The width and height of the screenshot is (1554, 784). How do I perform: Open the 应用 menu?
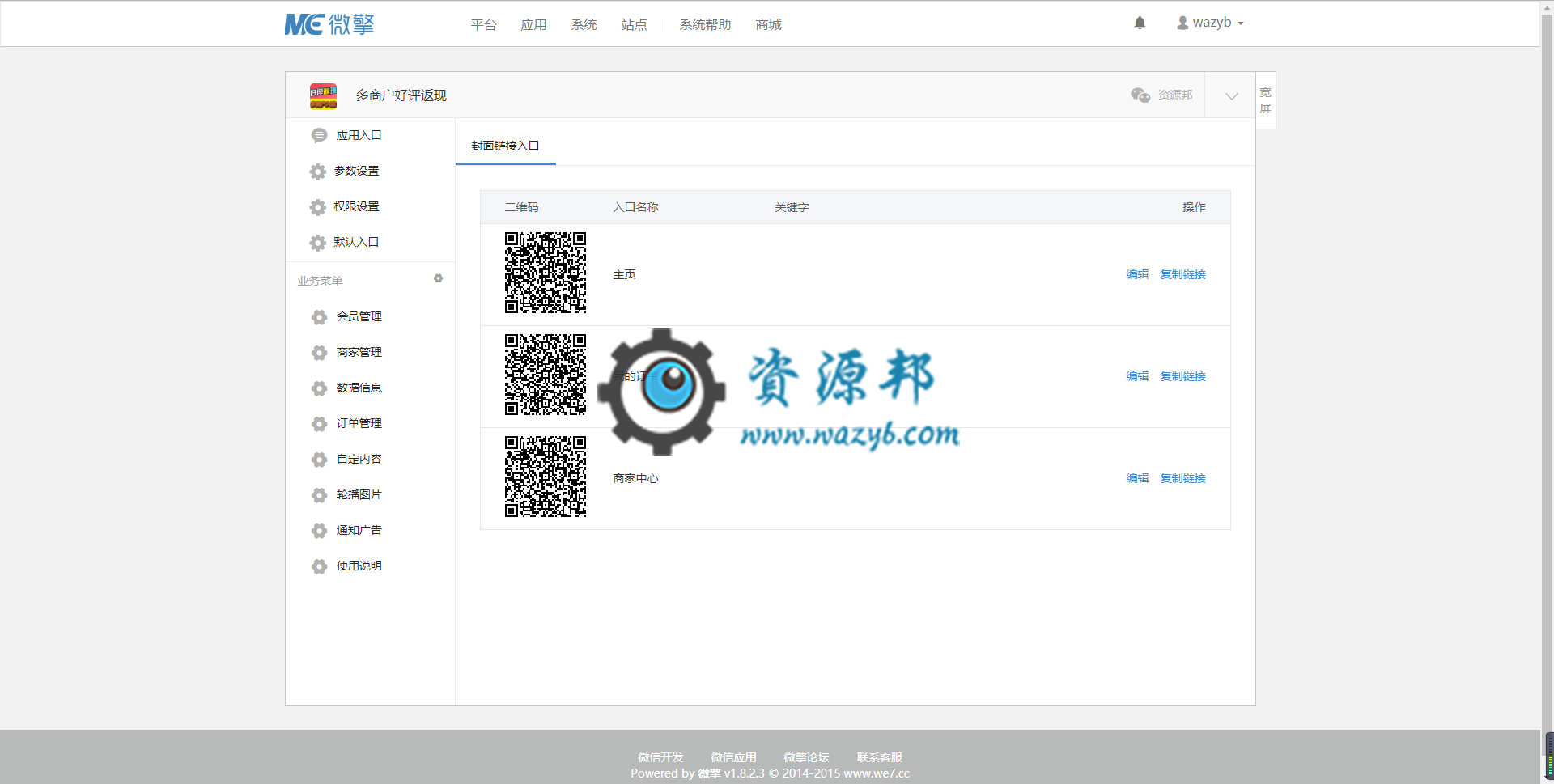tap(534, 25)
